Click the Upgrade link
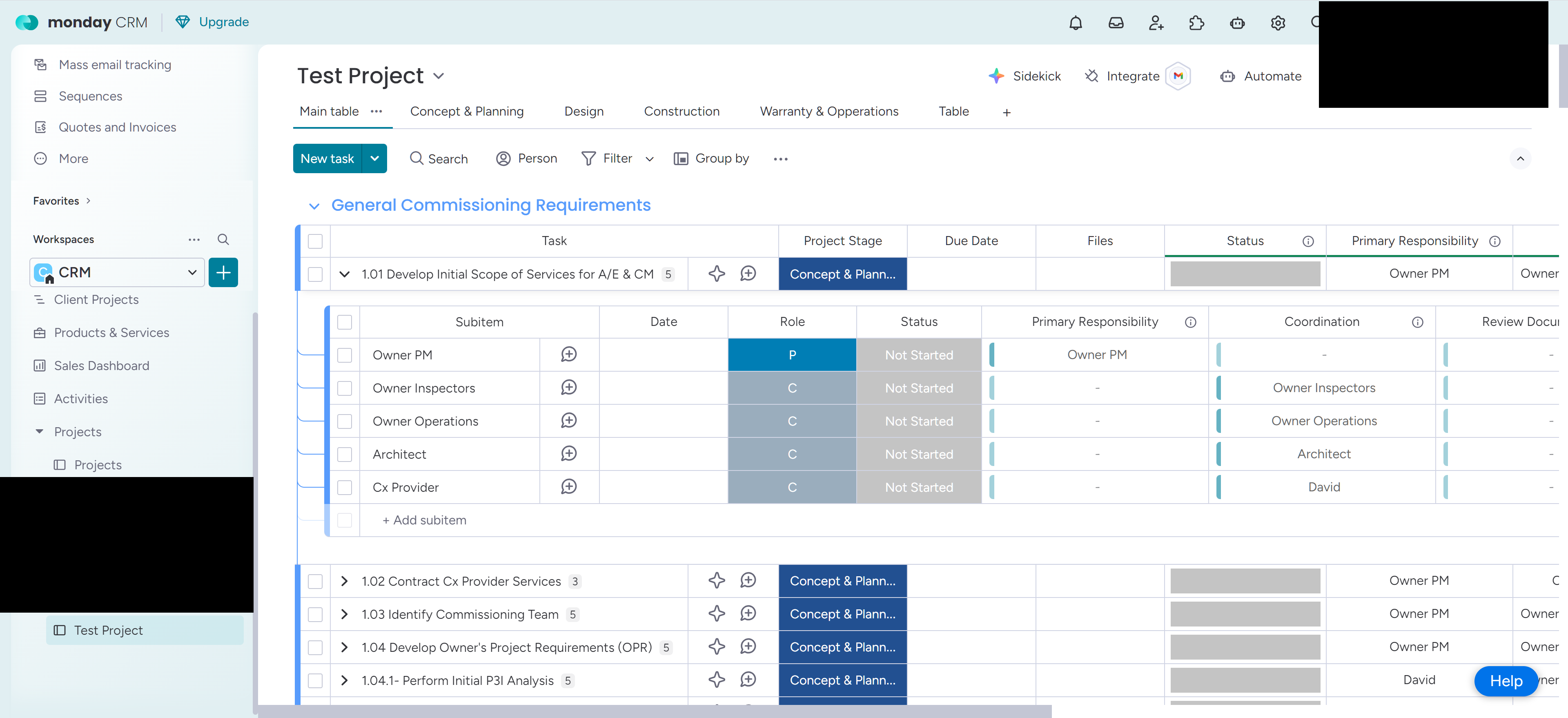 tap(212, 22)
